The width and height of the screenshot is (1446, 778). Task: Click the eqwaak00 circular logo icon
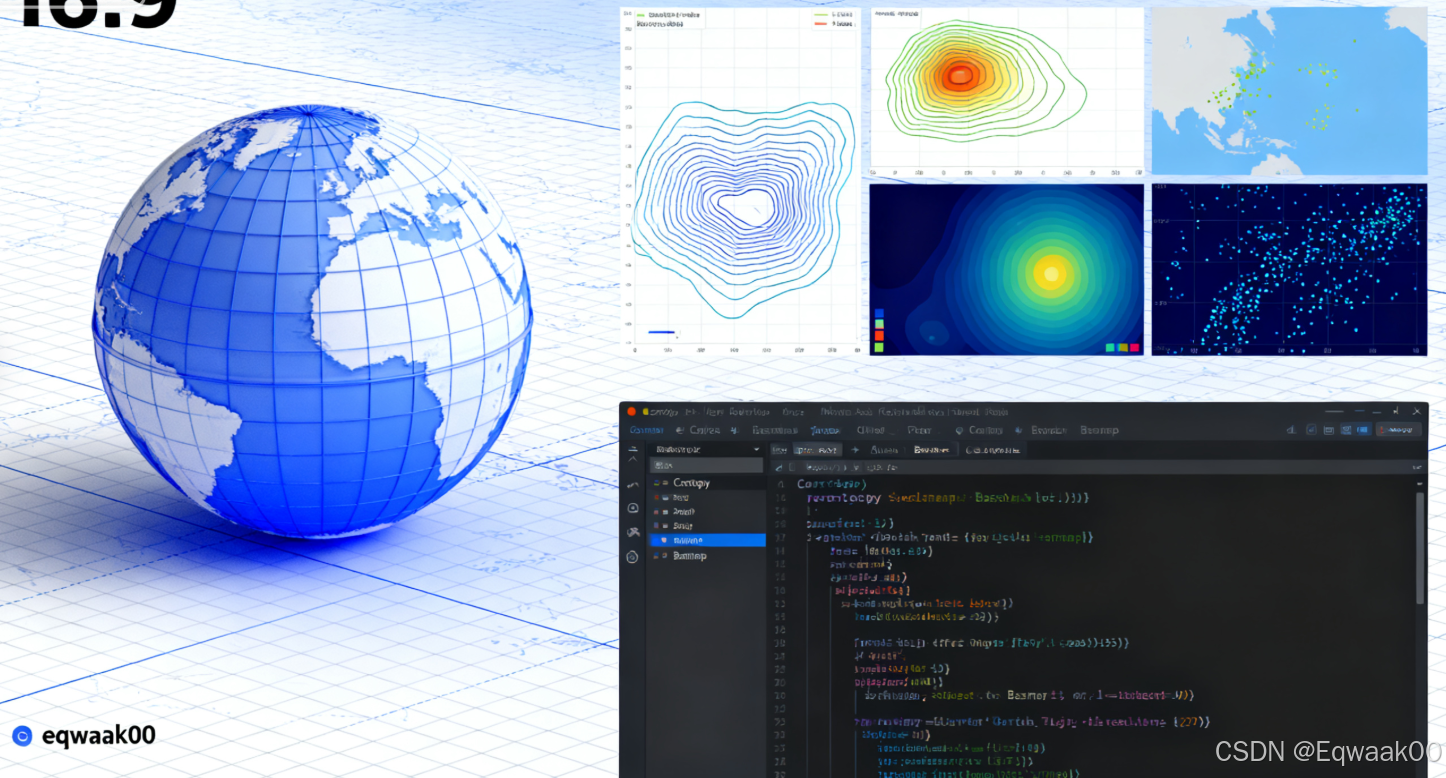pos(22,736)
